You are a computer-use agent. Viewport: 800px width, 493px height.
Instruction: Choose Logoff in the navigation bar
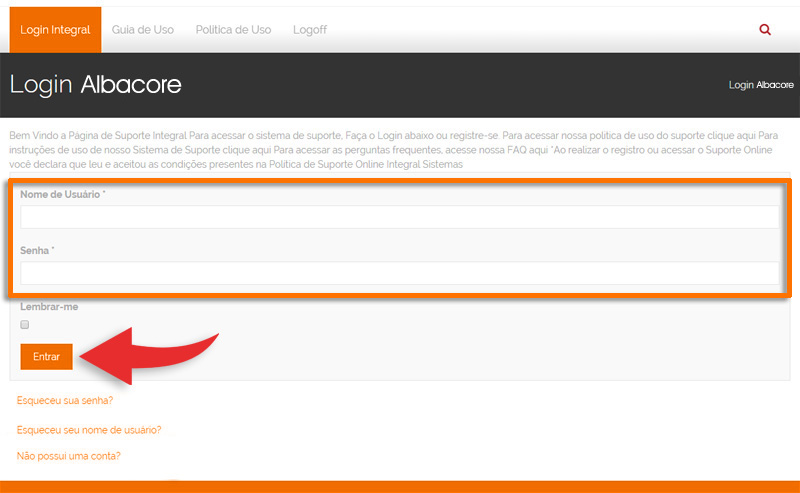[x=310, y=30]
